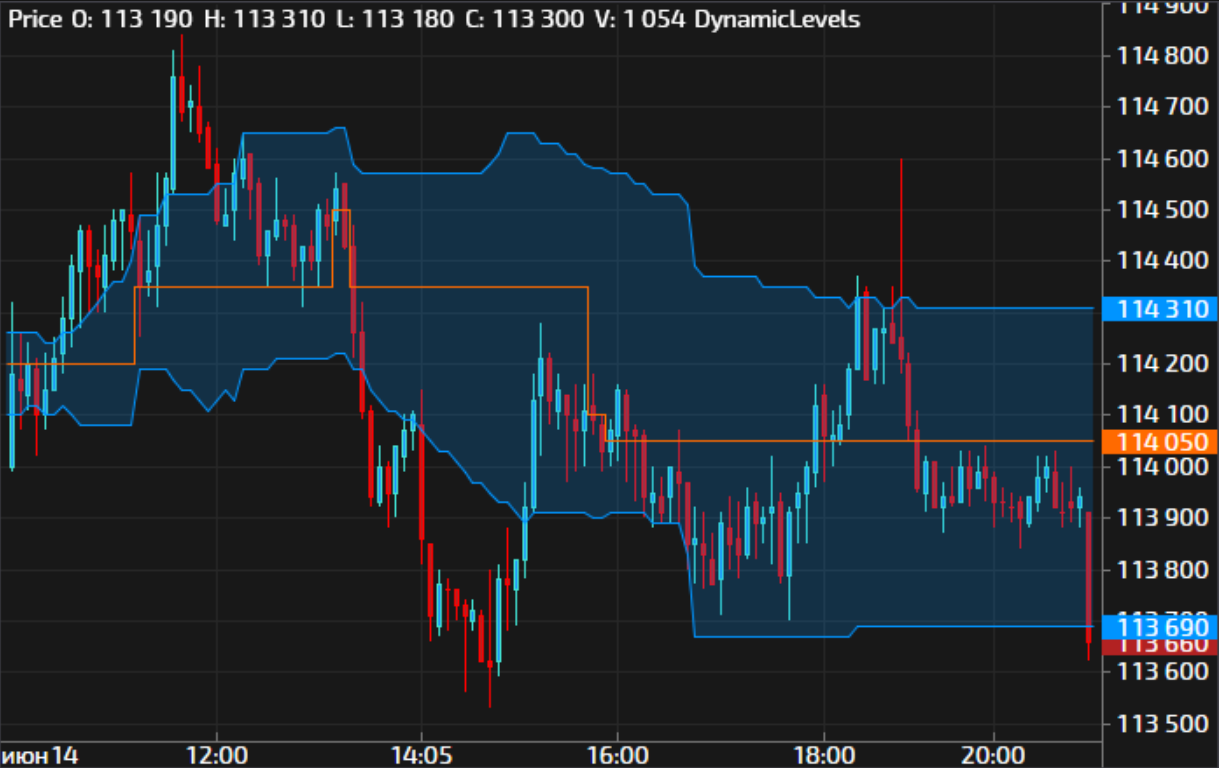The image size is (1219, 768).
Task: Click the 18:00 time axis label
Action: click(823, 754)
